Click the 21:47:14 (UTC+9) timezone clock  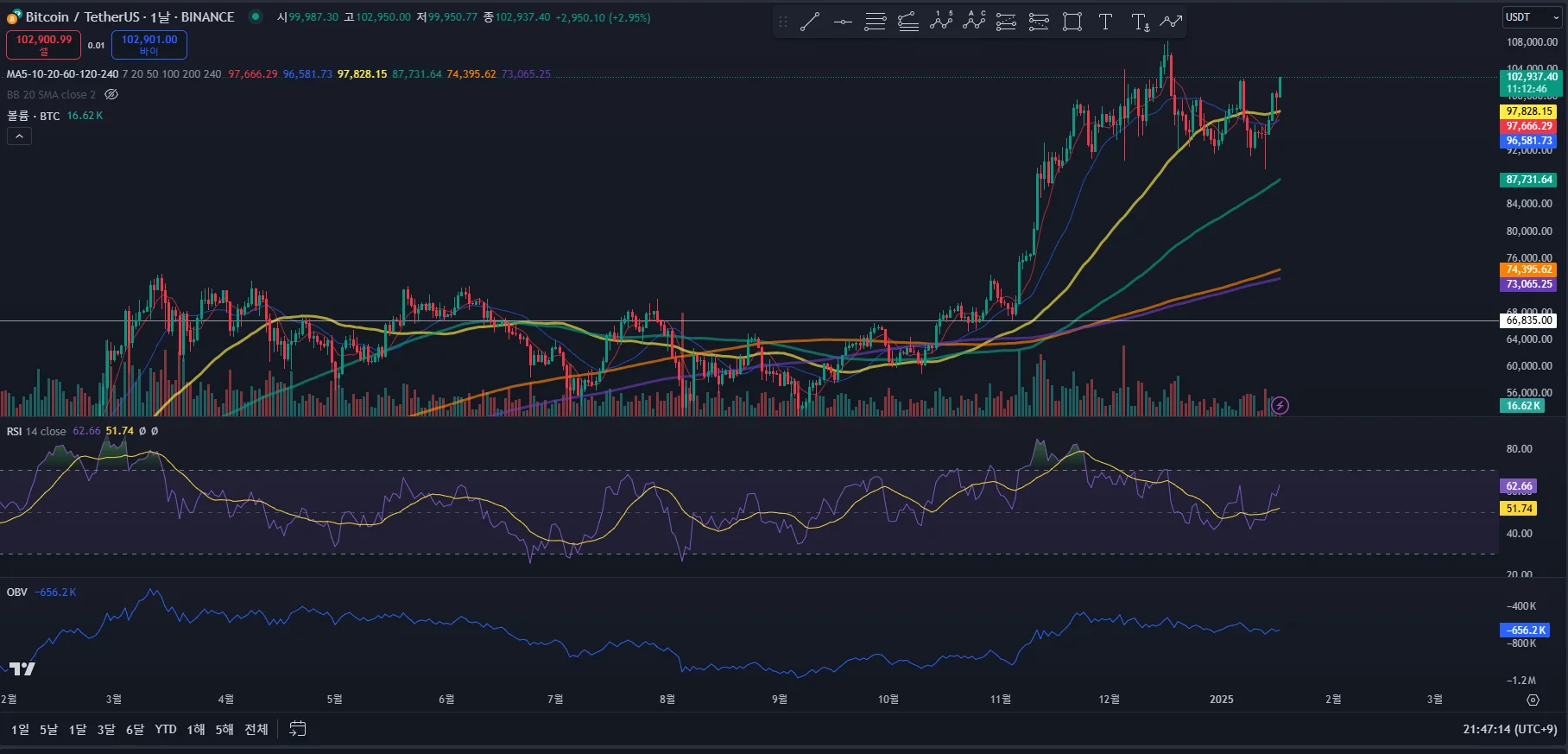(1509, 730)
